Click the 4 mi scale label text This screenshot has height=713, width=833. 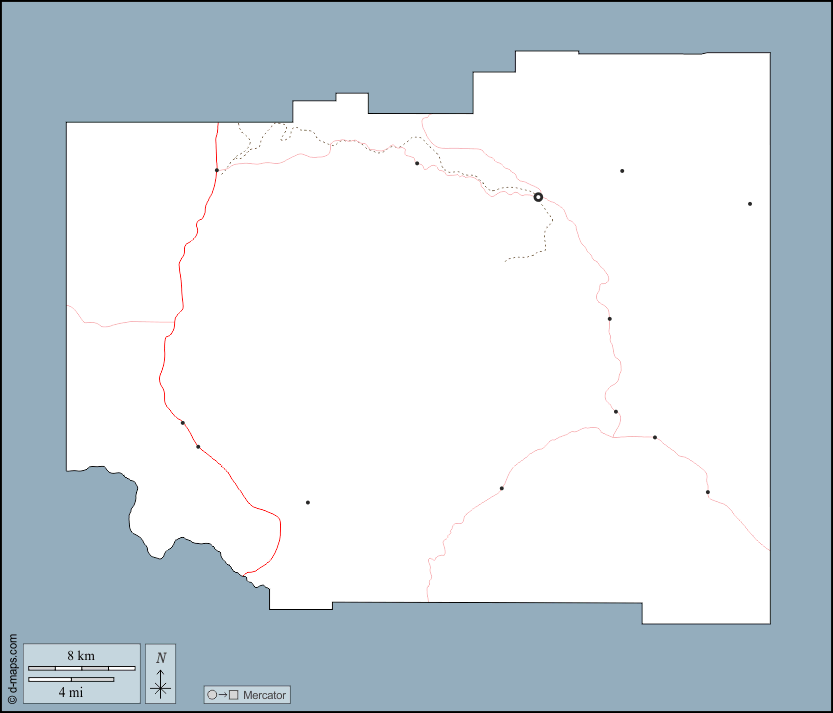pyautogui.click(x=70, y=691)
